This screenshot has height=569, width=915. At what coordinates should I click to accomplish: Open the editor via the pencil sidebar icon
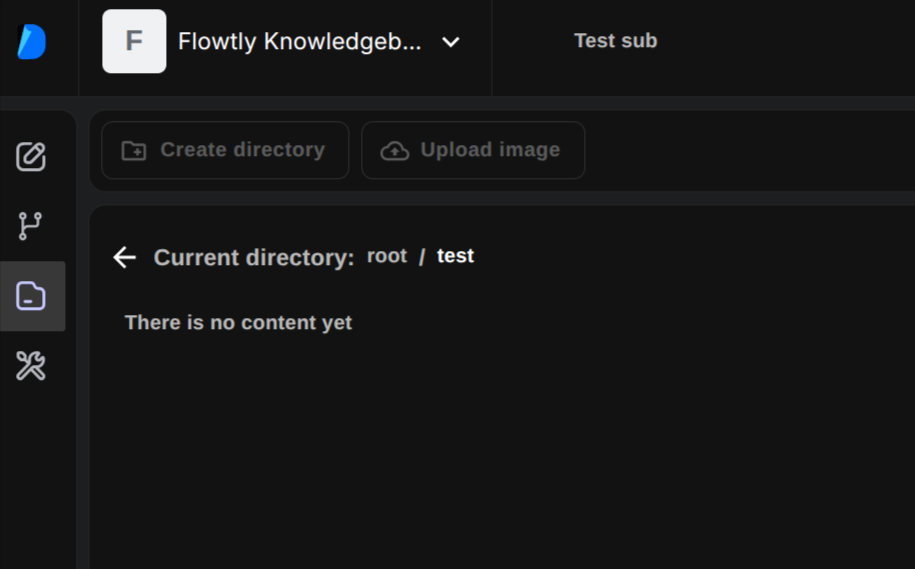(30, 156)
